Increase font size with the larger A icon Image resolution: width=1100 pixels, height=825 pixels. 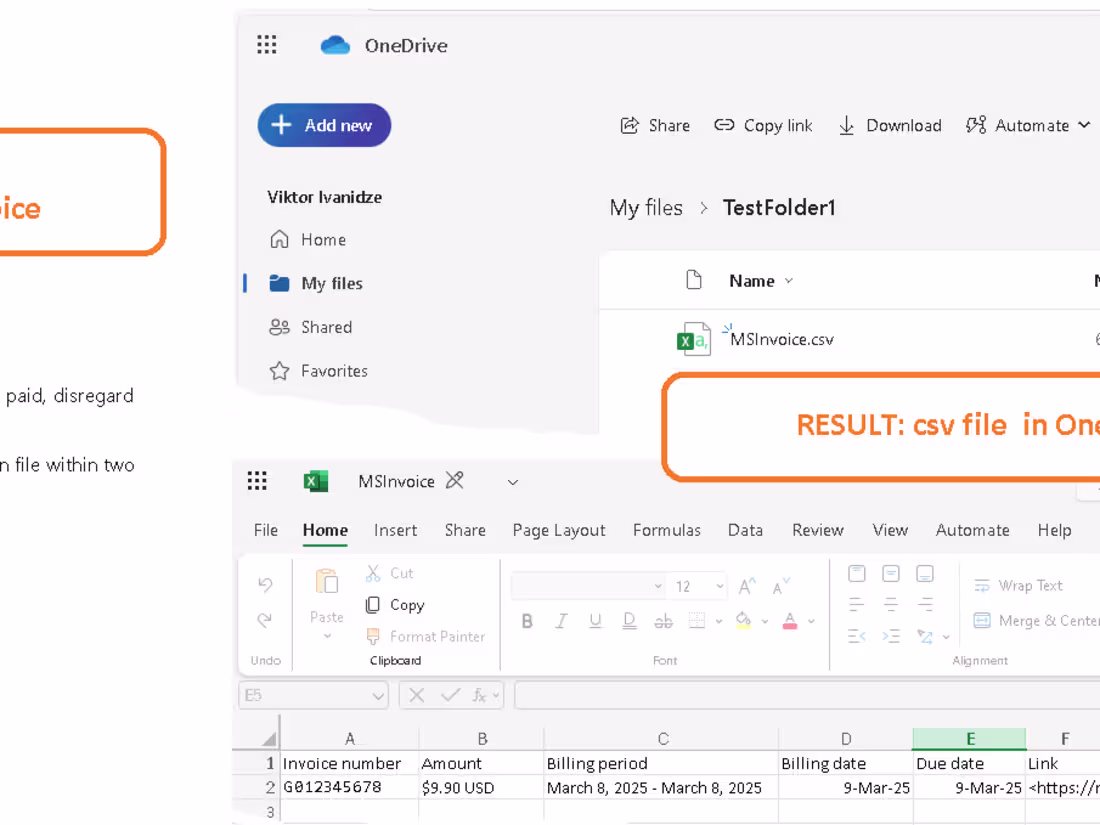(747, 586)
